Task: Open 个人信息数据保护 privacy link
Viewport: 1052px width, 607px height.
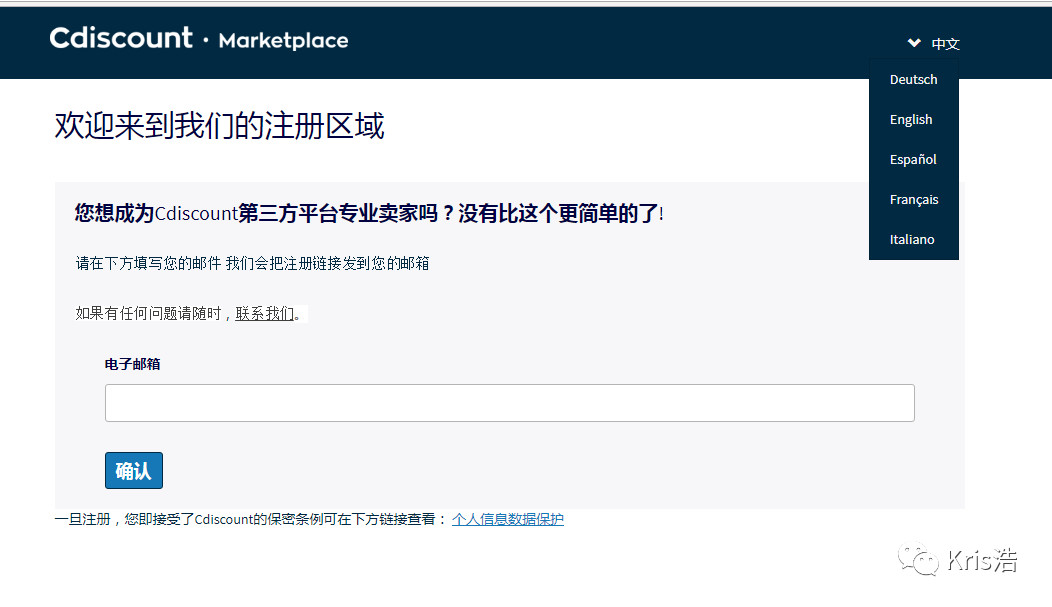Action: point(508,519)
